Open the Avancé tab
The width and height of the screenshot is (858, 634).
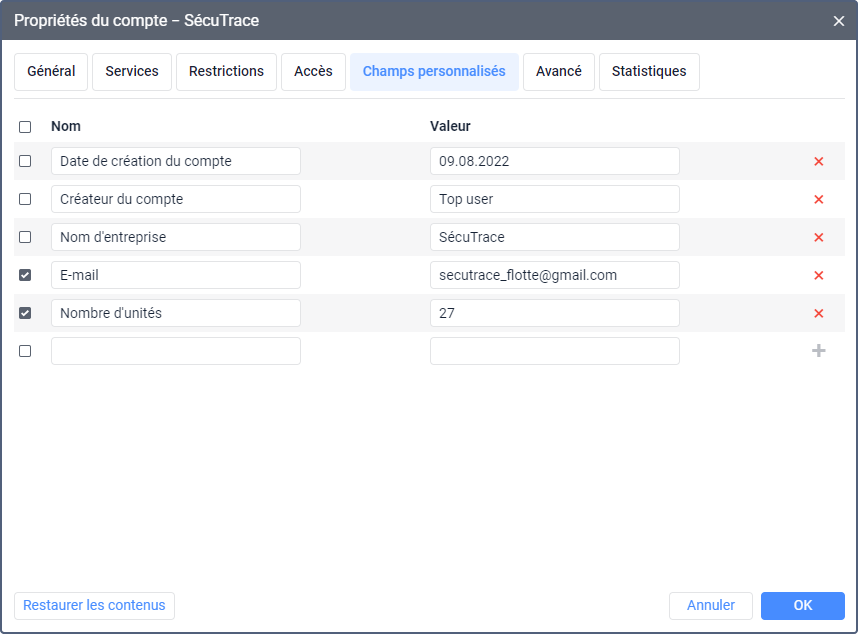(559, 72)
